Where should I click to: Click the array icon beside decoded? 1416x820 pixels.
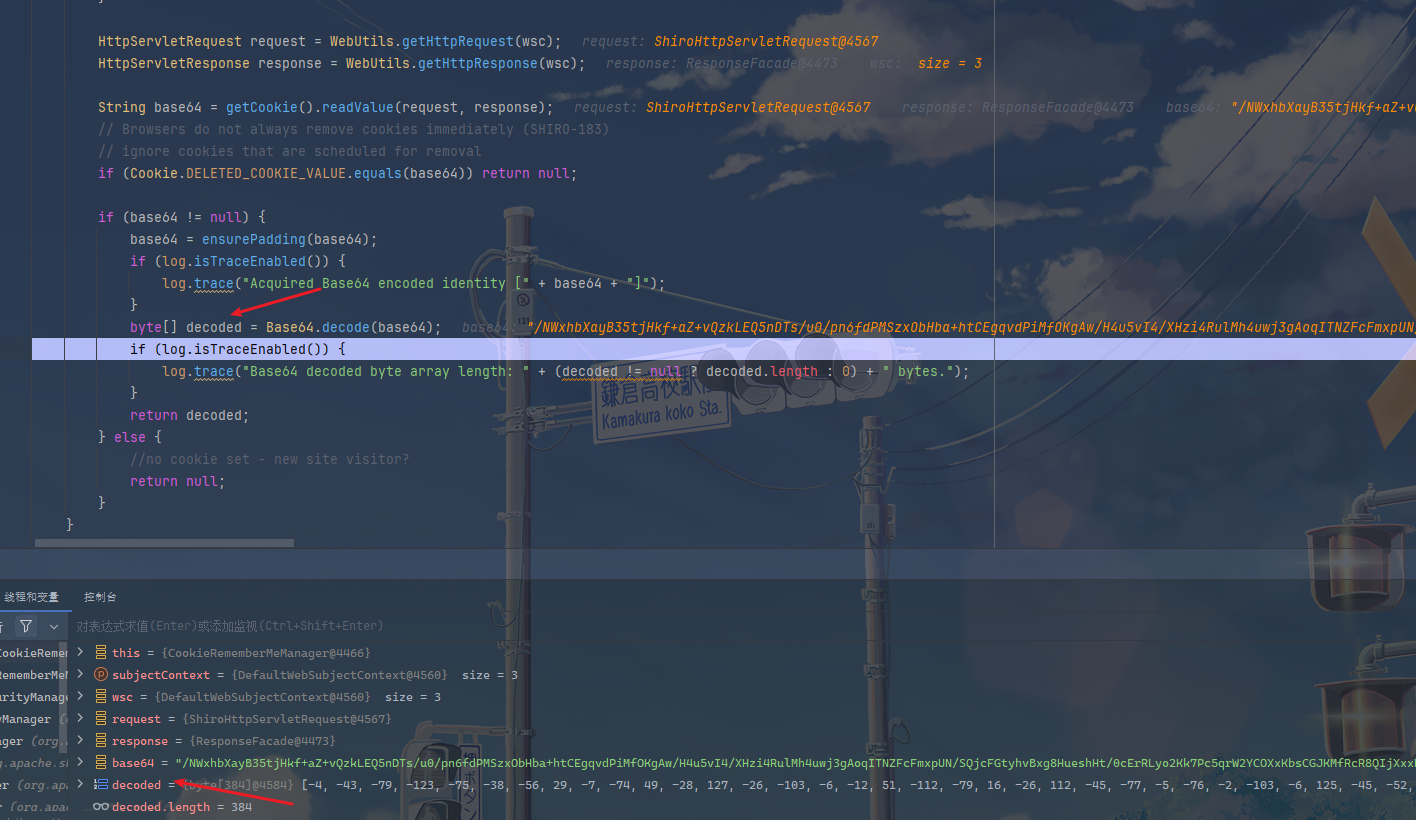(x=101, y=785)
